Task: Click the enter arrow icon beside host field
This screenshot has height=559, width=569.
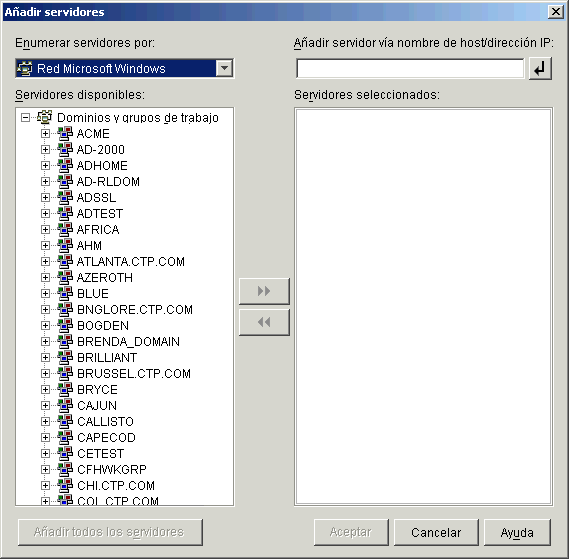Action: coord(540,69)
